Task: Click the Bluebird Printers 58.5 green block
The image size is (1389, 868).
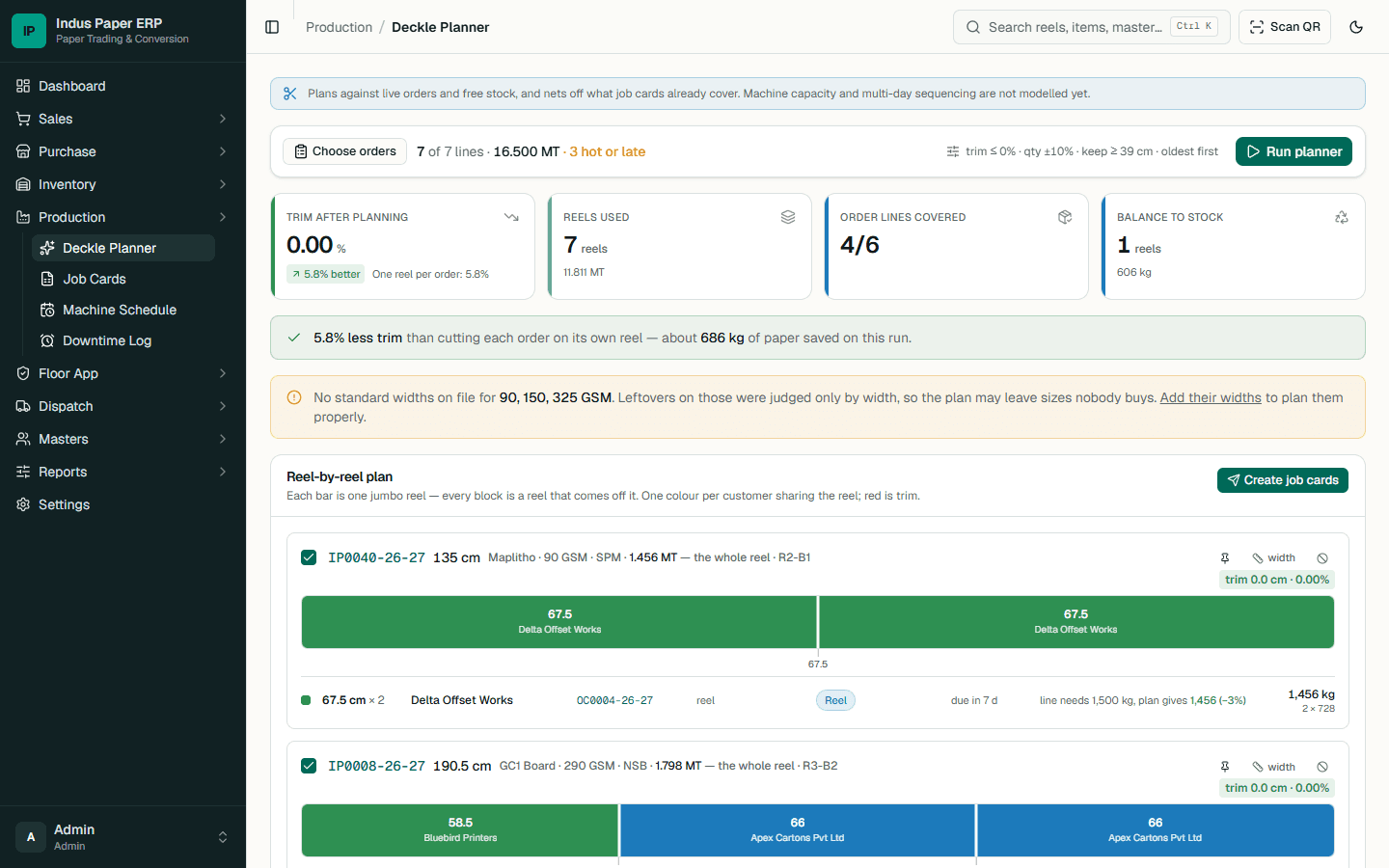Action: pos(460,830)
